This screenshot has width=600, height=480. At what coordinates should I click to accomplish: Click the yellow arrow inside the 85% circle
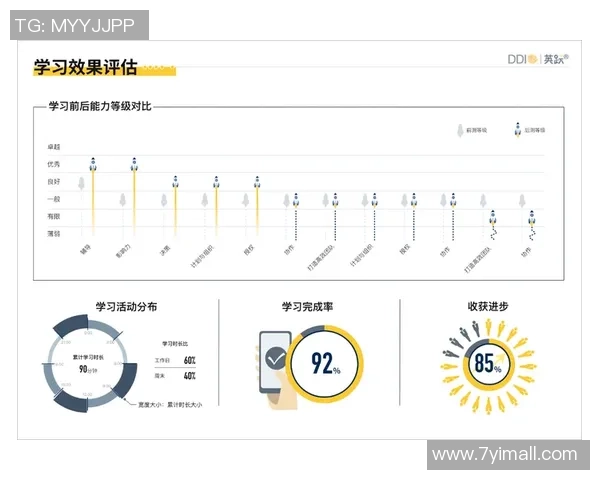click(499, 359)
